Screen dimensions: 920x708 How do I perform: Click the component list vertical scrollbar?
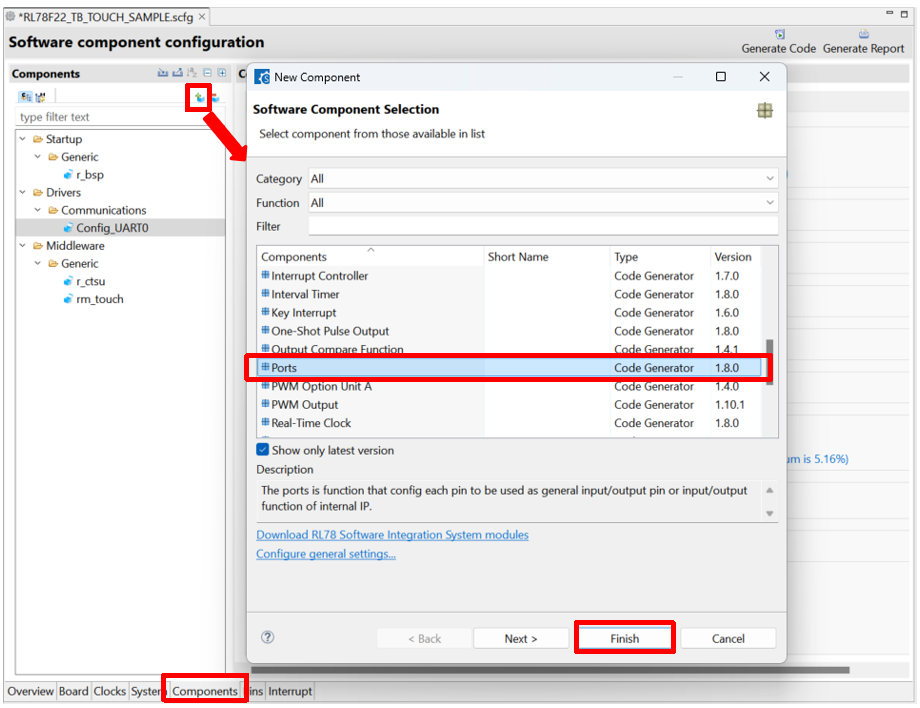point(770,360)
